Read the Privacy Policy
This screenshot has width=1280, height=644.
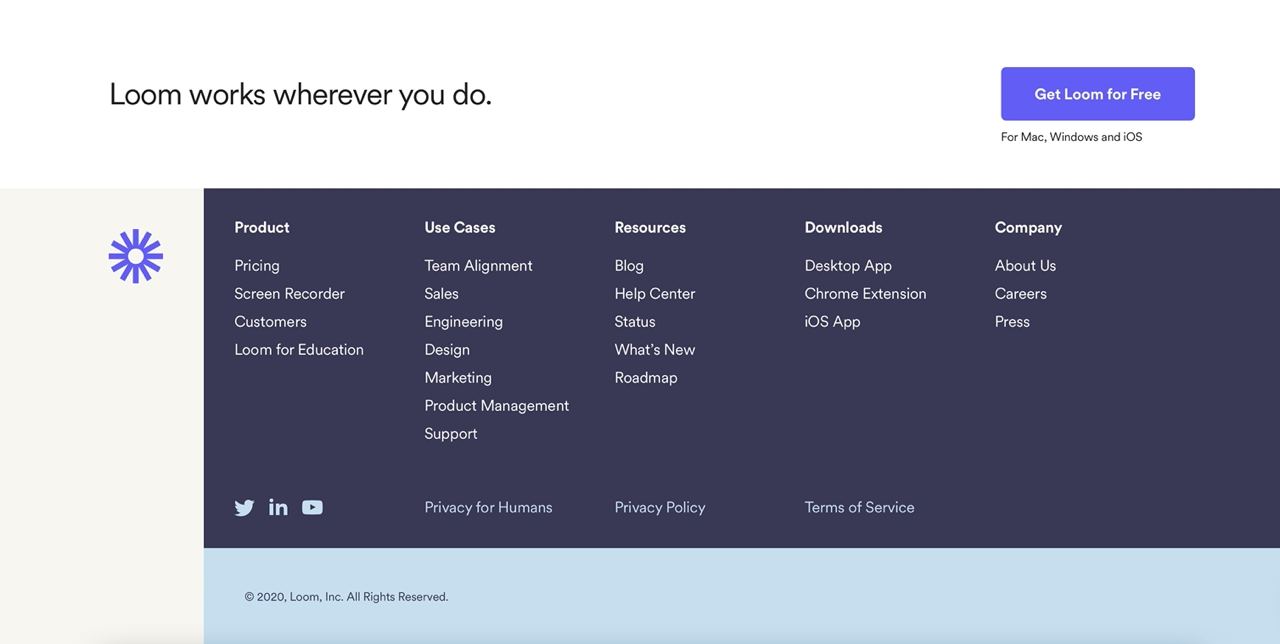tap(660, 507)
